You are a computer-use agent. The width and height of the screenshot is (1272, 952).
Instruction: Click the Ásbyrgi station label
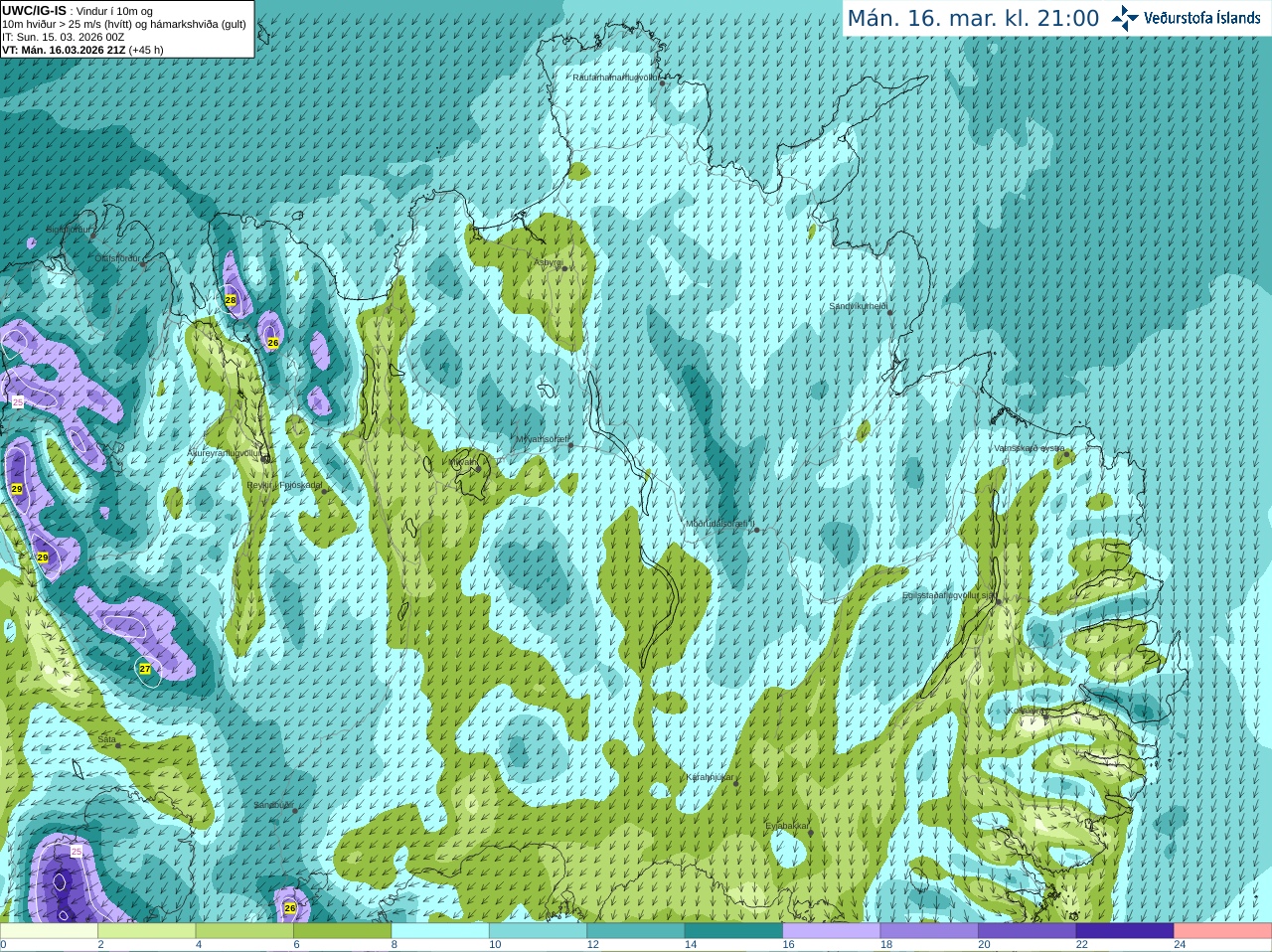(549, 262)
